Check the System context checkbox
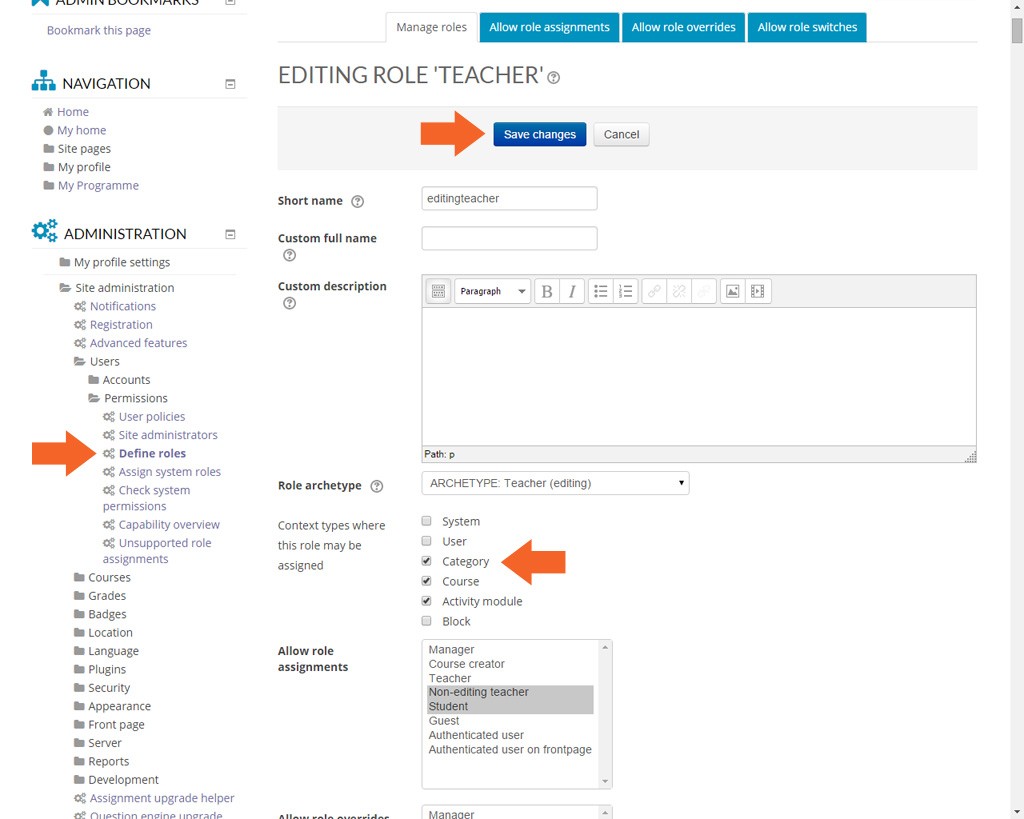 pos(426,521)
